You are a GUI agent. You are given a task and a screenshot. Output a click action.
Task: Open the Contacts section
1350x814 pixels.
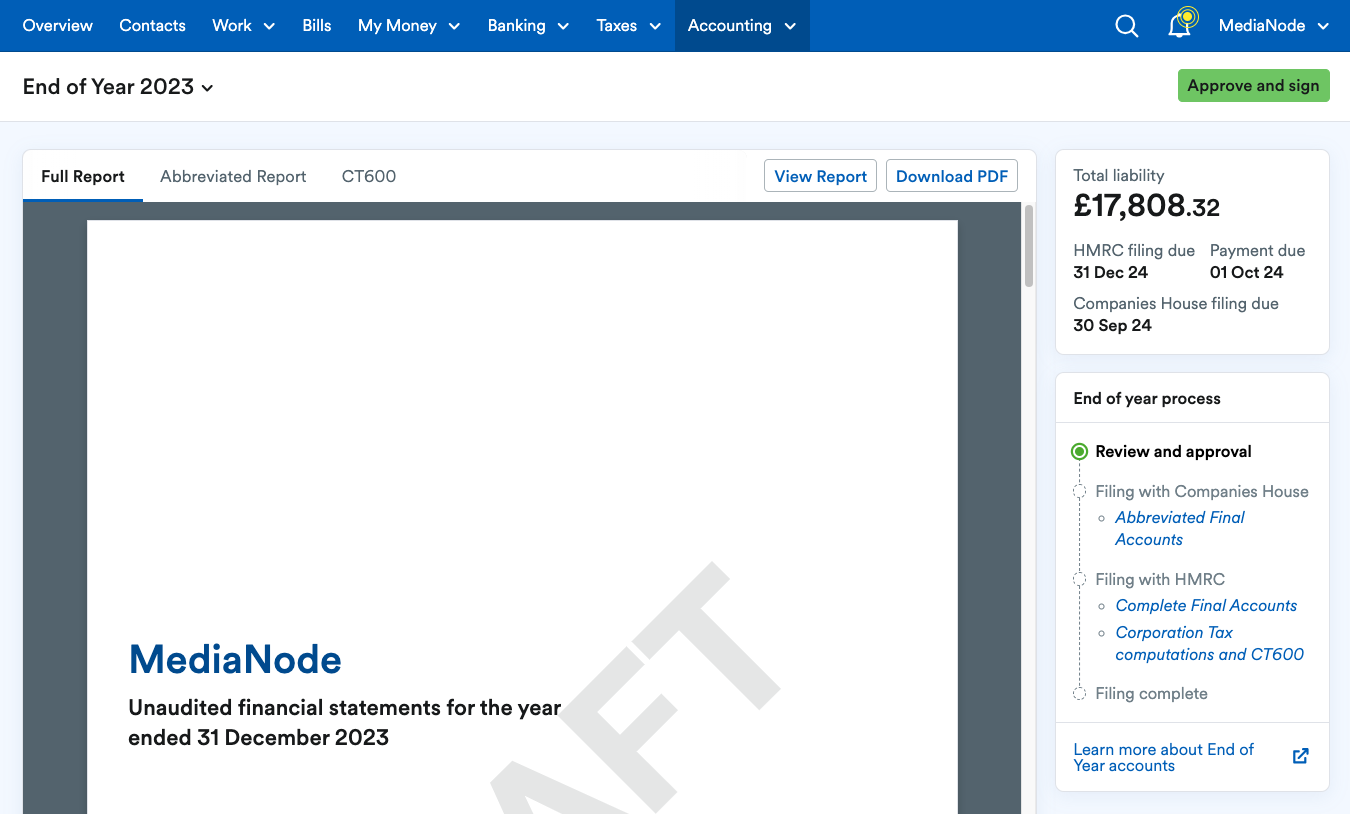[x=152, y=26]
